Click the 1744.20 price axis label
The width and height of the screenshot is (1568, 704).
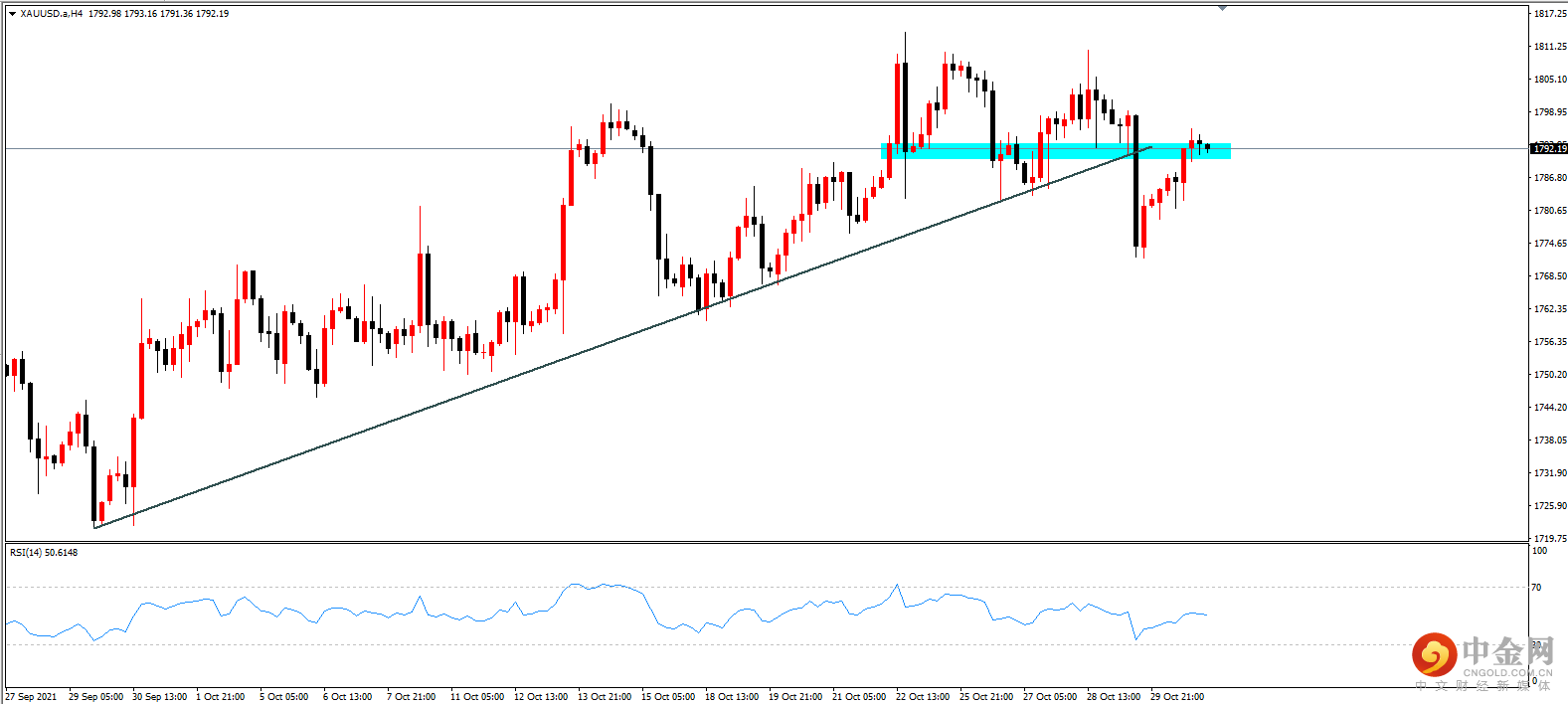pos(1550,408)
